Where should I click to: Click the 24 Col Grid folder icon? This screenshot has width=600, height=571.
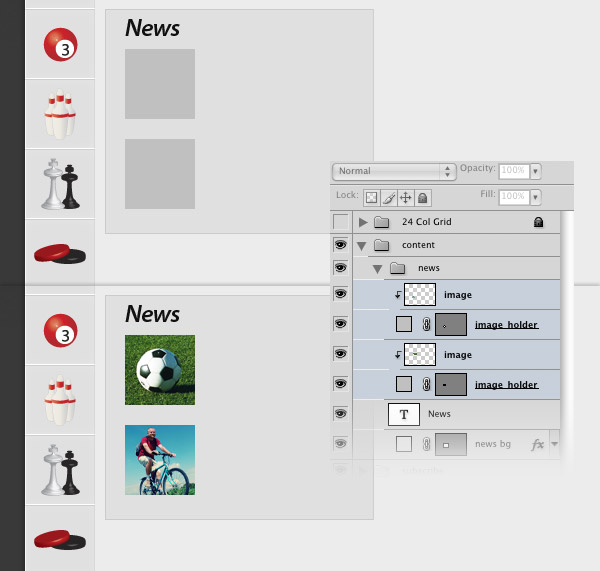pos(382,222)
